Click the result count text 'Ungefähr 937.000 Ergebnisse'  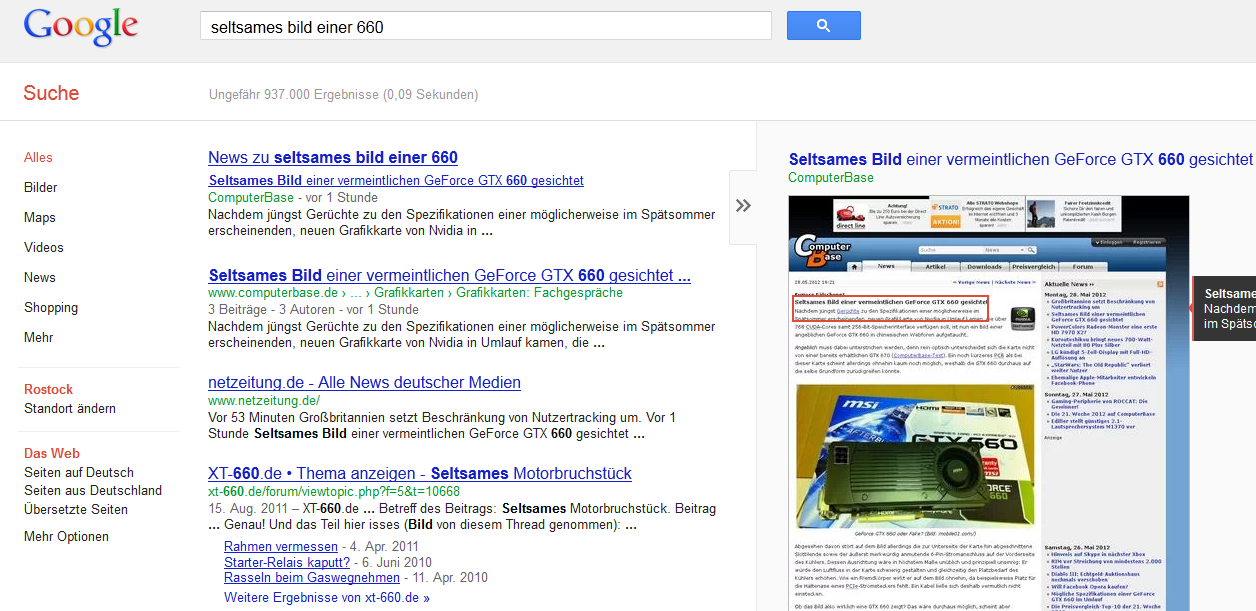294,94
